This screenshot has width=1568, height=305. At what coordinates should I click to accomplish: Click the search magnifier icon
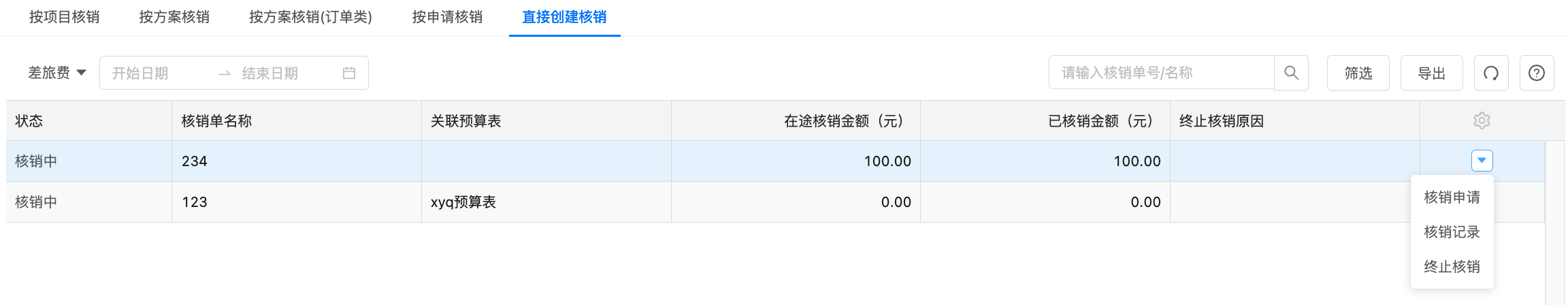click(x=1291, y=73)
